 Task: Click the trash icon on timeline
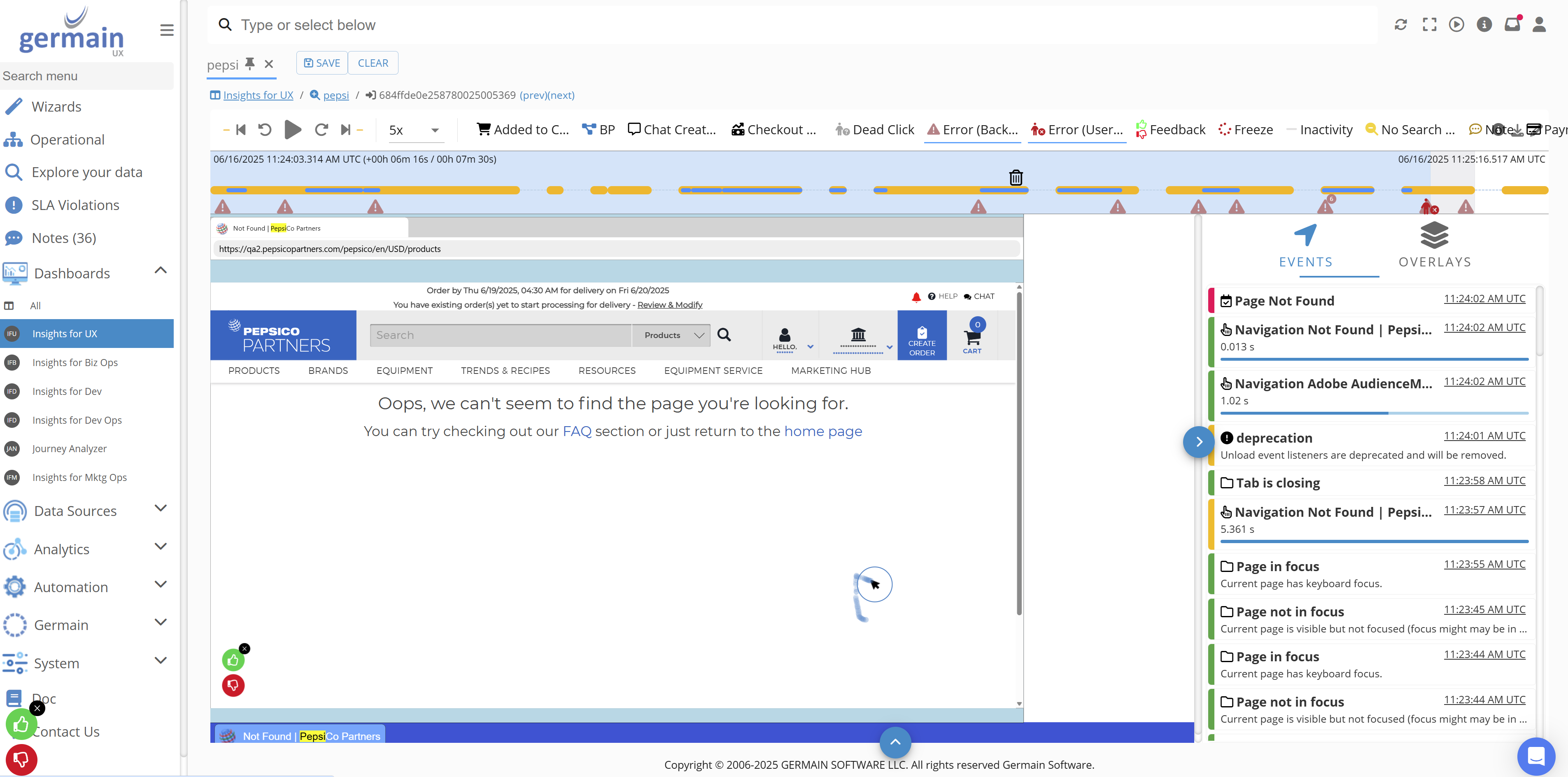click(1016, 177)
